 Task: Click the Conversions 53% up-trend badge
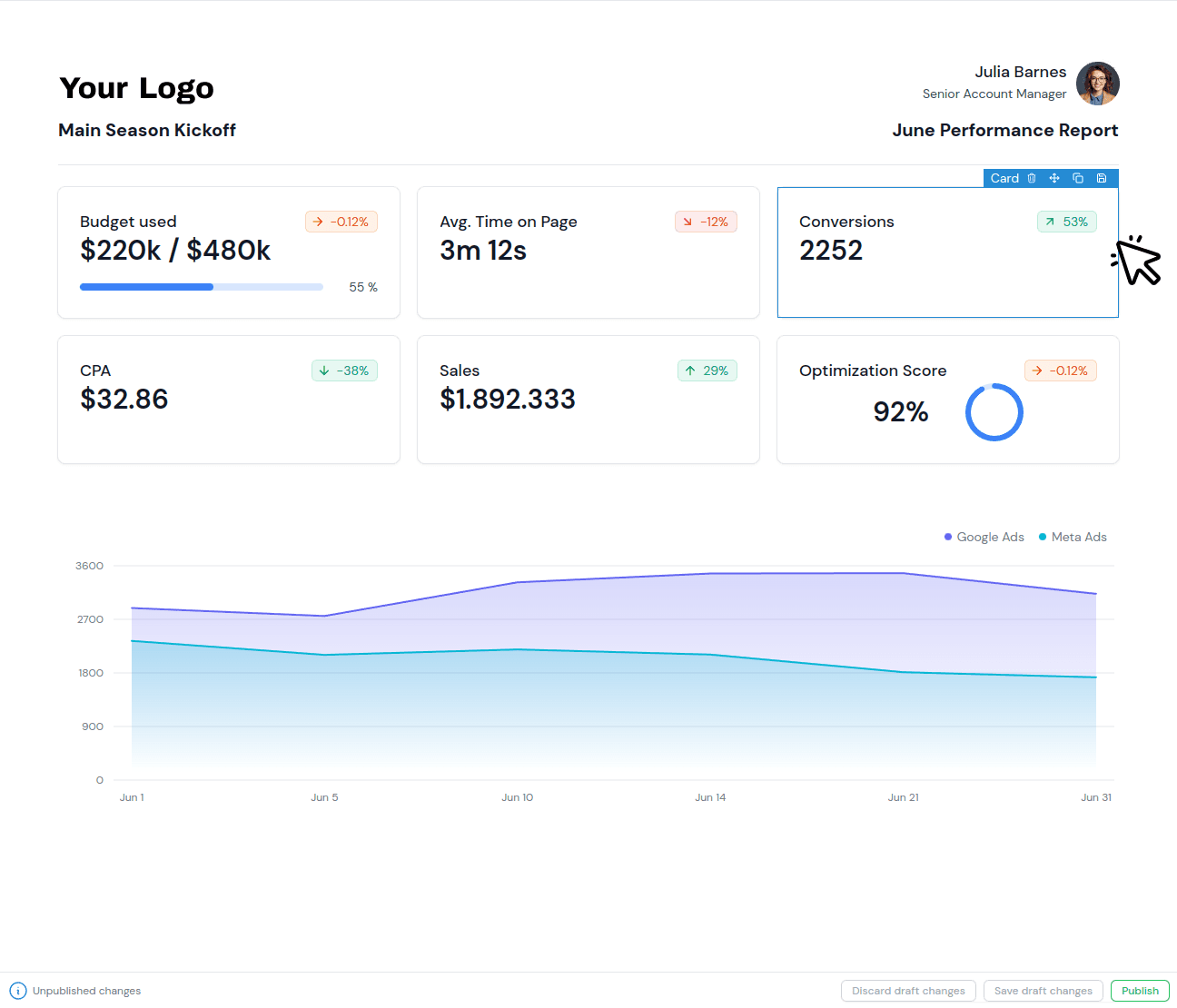coord(1067,222)
